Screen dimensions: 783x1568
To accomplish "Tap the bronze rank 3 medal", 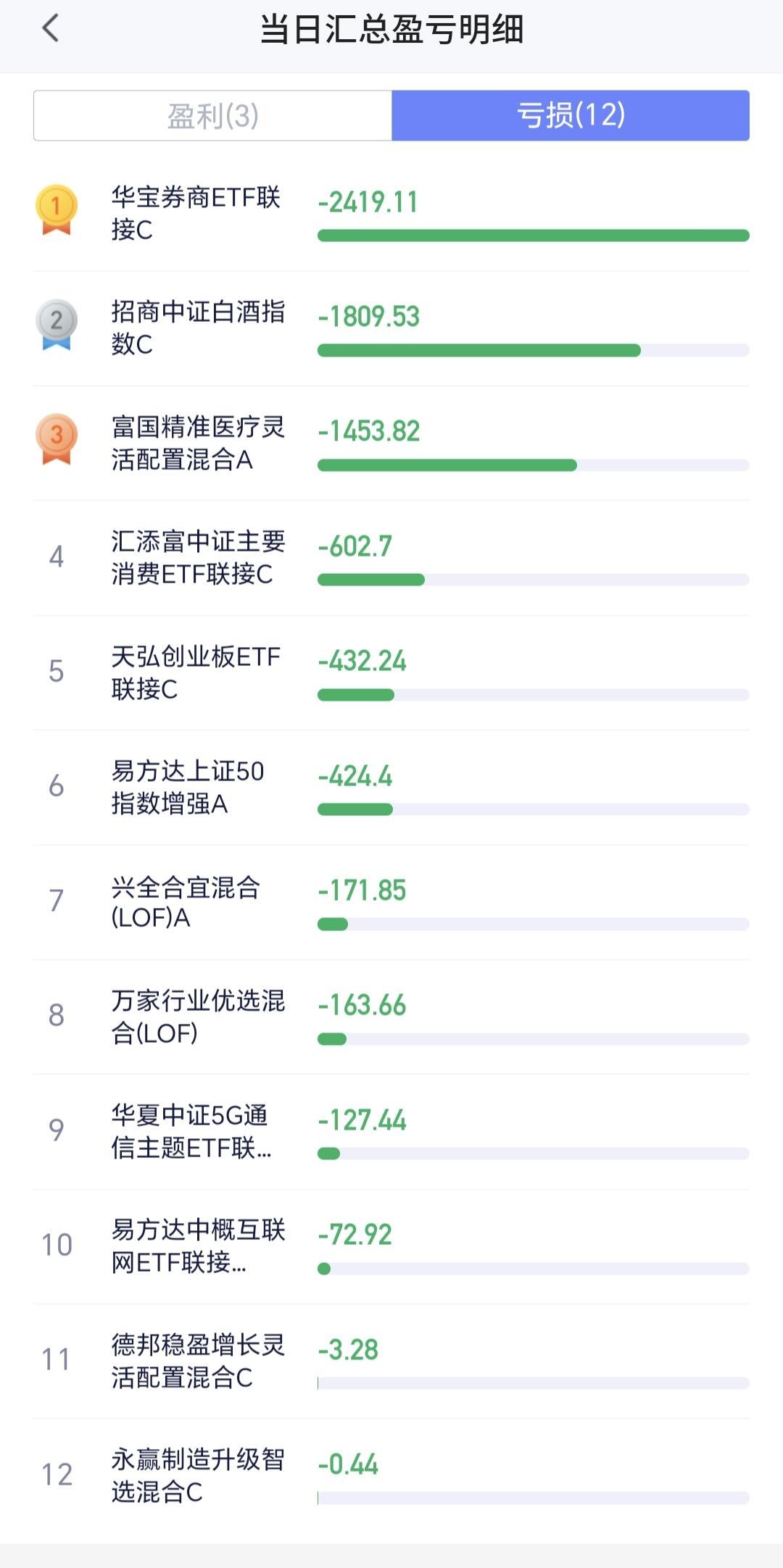I will (57, 438).
